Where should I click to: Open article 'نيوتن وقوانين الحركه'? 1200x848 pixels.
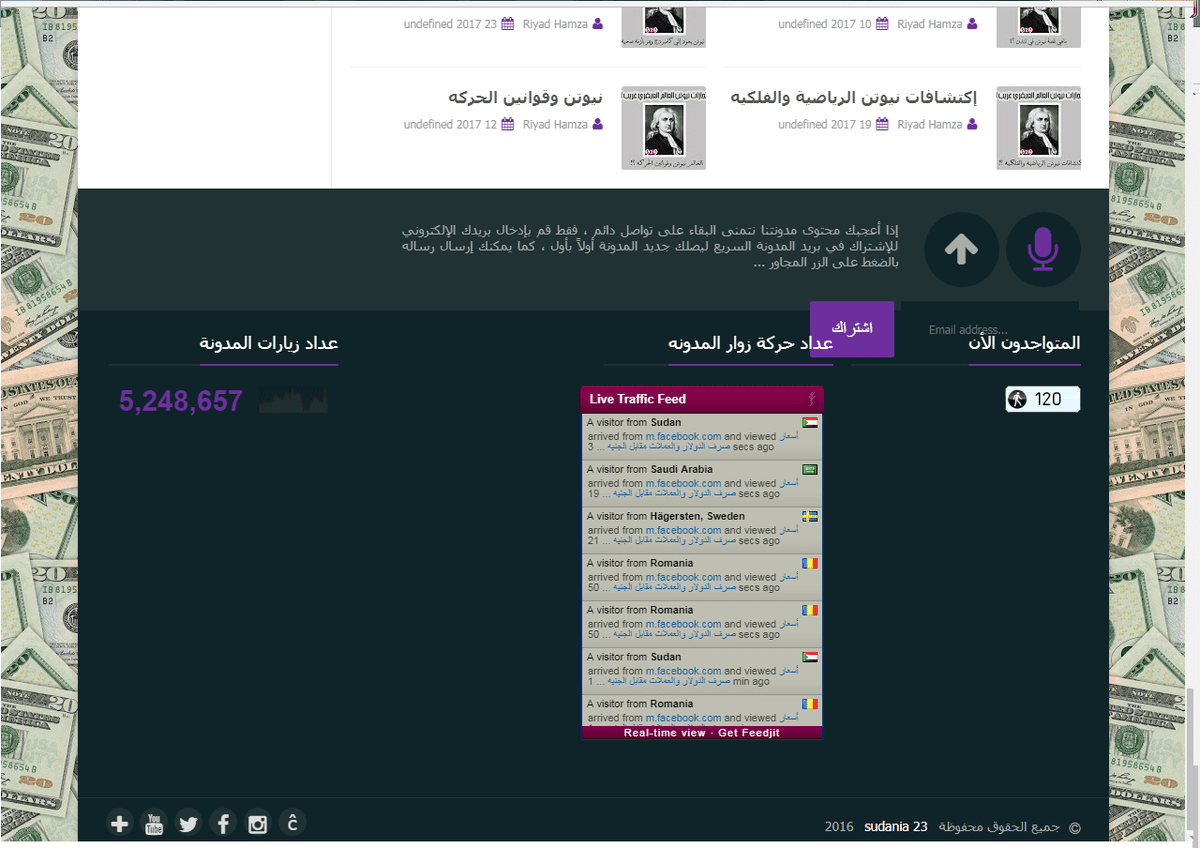coord(526,97)
